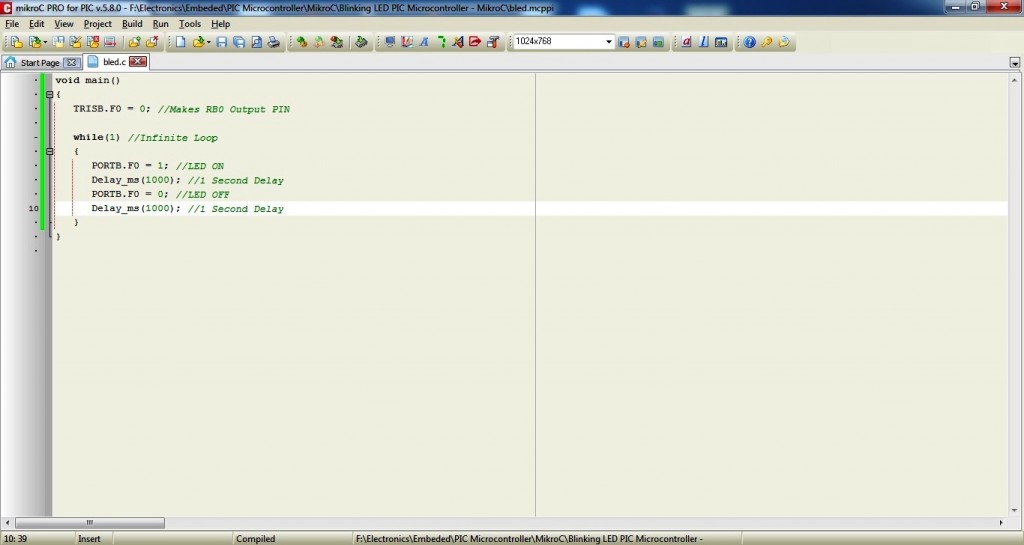Viewport: 1024px width, 545px height.
Task: Click the mE Programmer chip icon
Action: click(x=361, y=42)
